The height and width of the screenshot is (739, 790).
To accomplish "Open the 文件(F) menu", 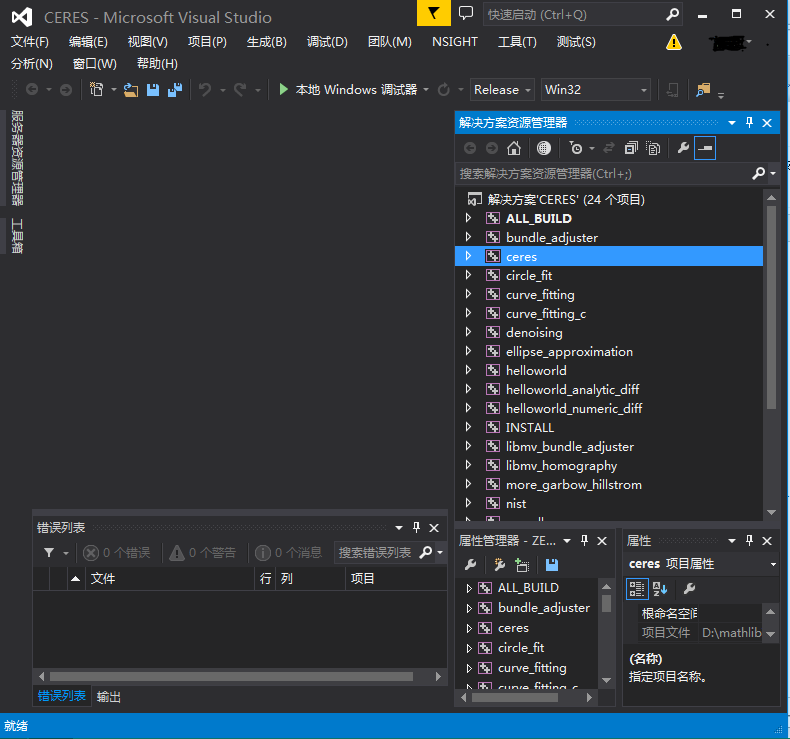I will [30, 42].
